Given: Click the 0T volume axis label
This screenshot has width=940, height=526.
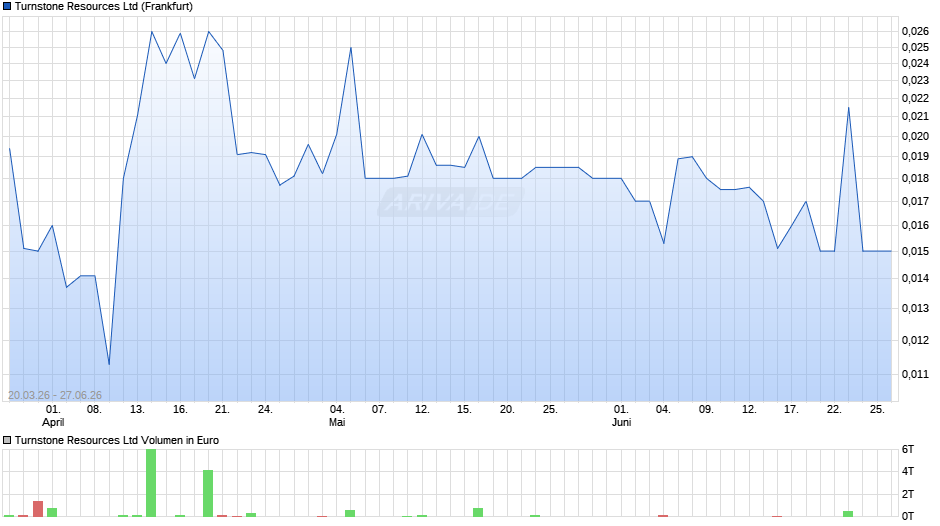Looking at the screenshot, I should (x=908, y=516).
